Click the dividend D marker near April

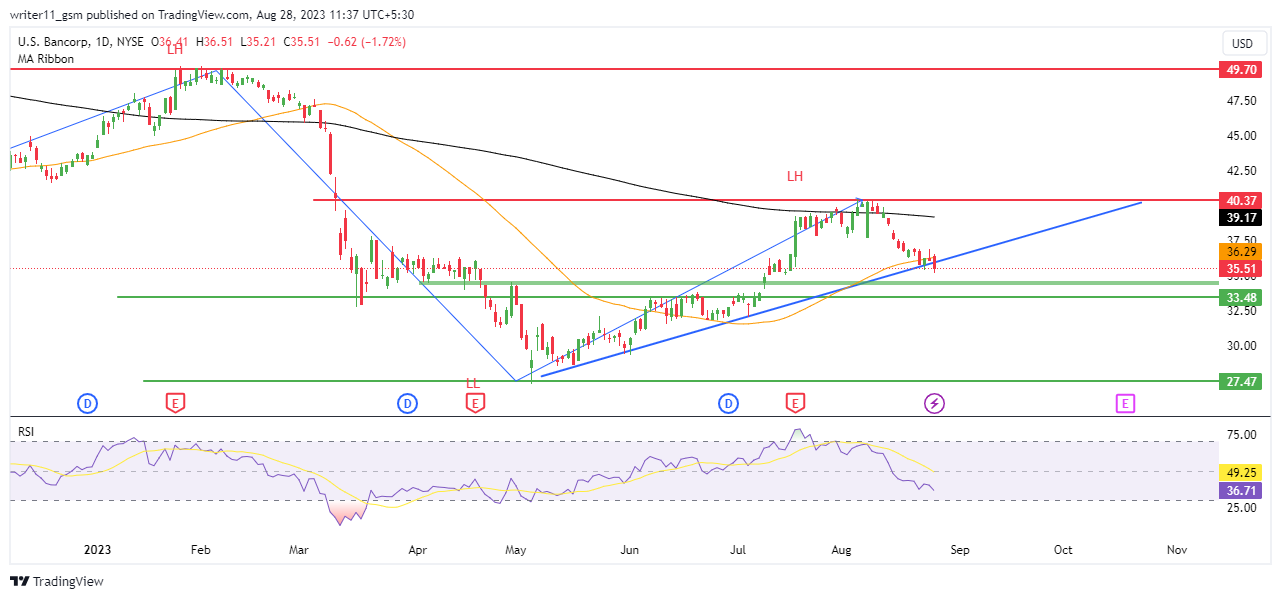click(407, 403)
